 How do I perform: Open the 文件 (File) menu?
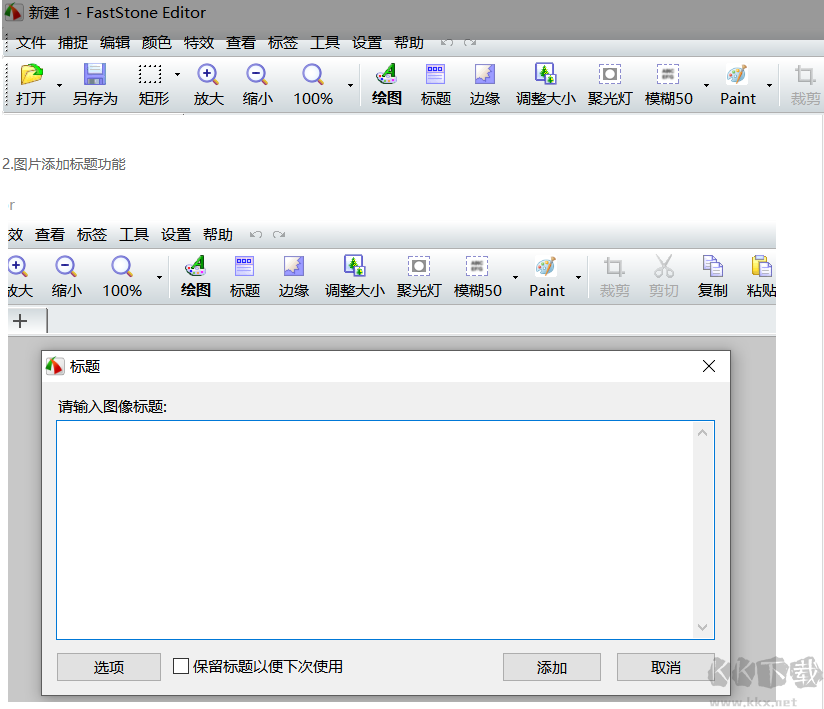31,43
